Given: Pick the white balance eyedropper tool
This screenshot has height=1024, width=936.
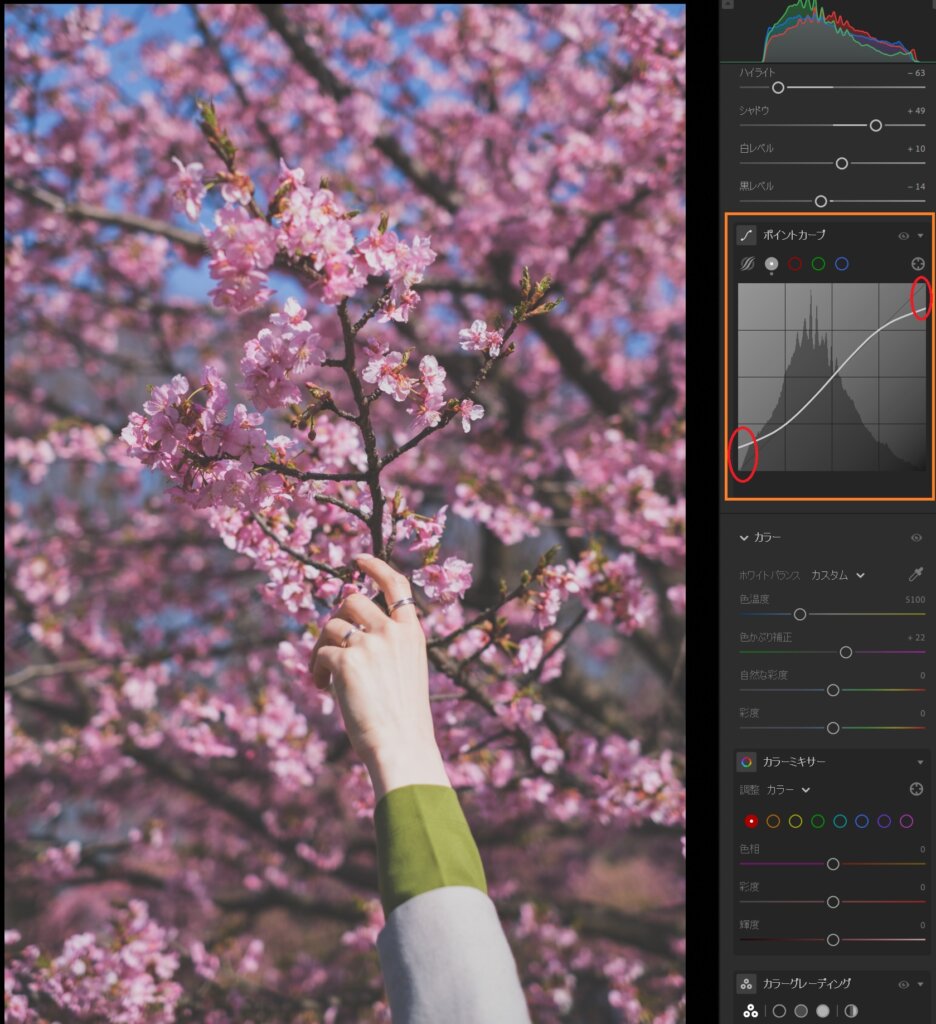Looking at the screenshot, I should (916, 575).
